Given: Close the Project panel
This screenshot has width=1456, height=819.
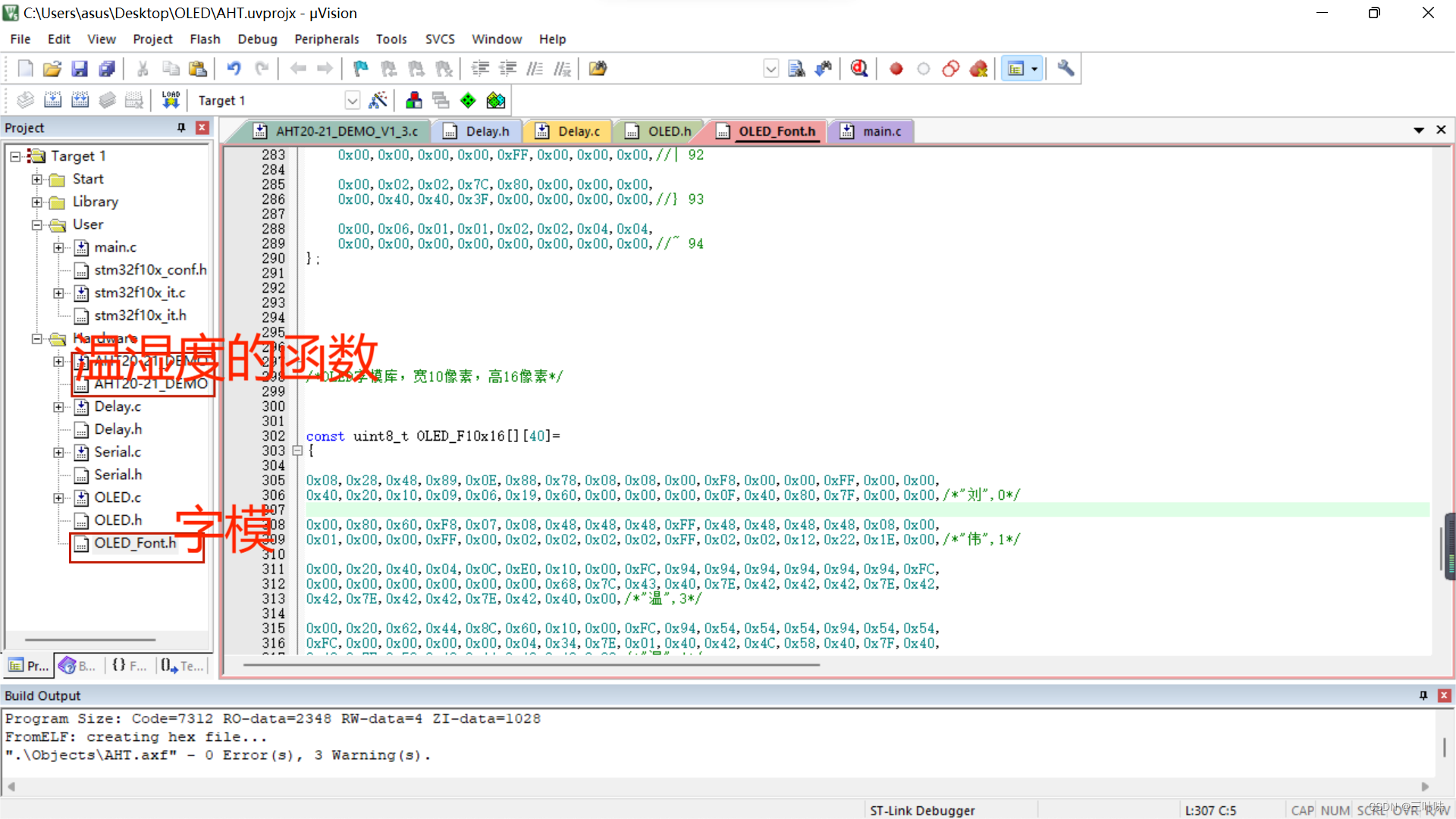Looking at the screenshot, I should [202, 127].
